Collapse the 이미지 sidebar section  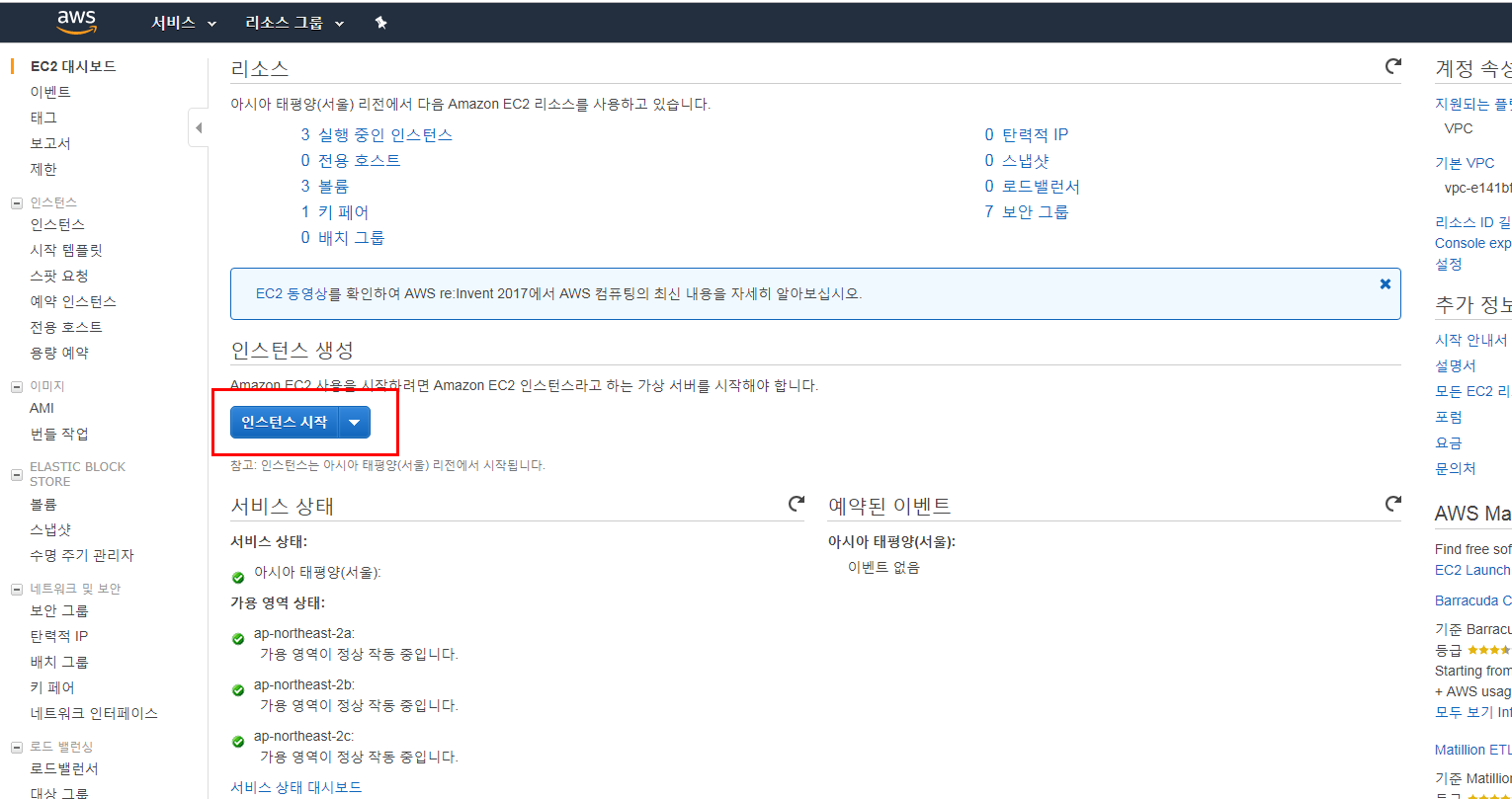tap(17, 387)
